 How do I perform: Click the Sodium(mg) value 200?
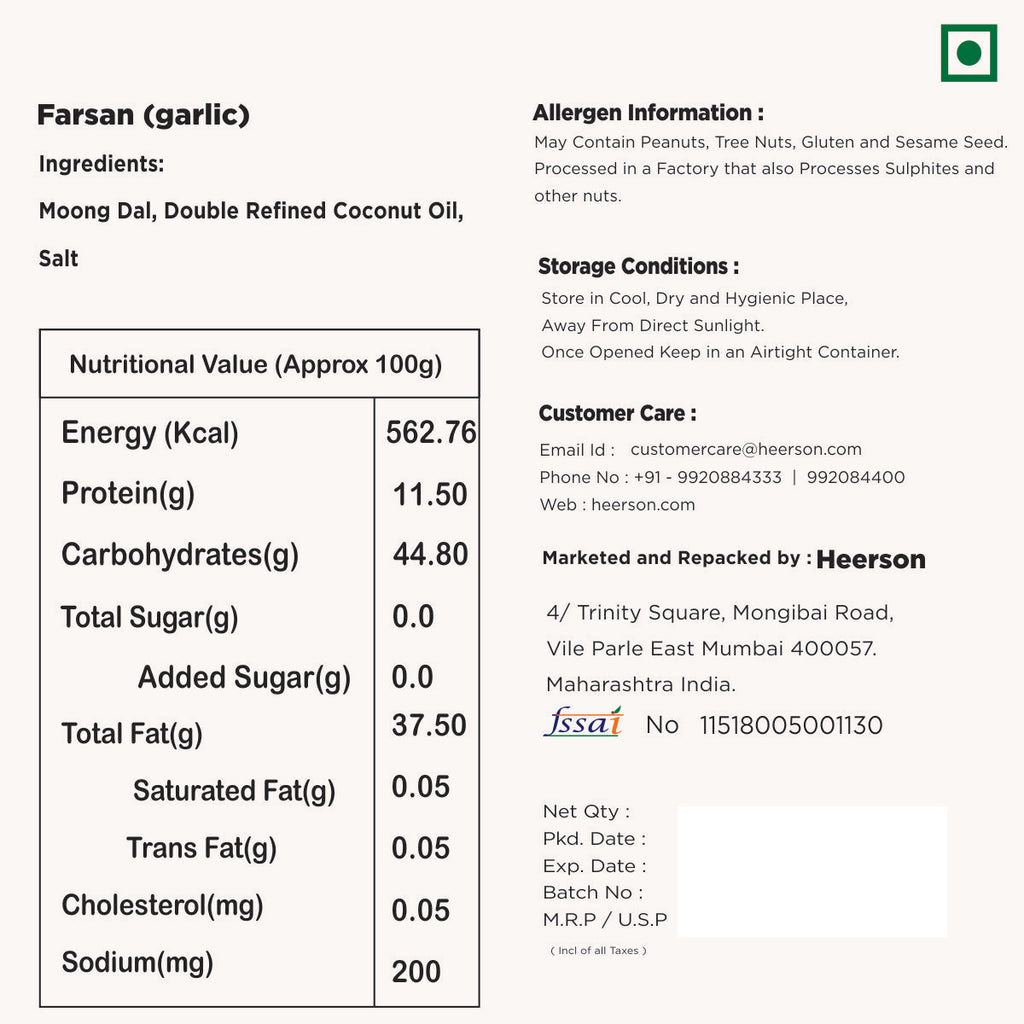pos(416,971)
